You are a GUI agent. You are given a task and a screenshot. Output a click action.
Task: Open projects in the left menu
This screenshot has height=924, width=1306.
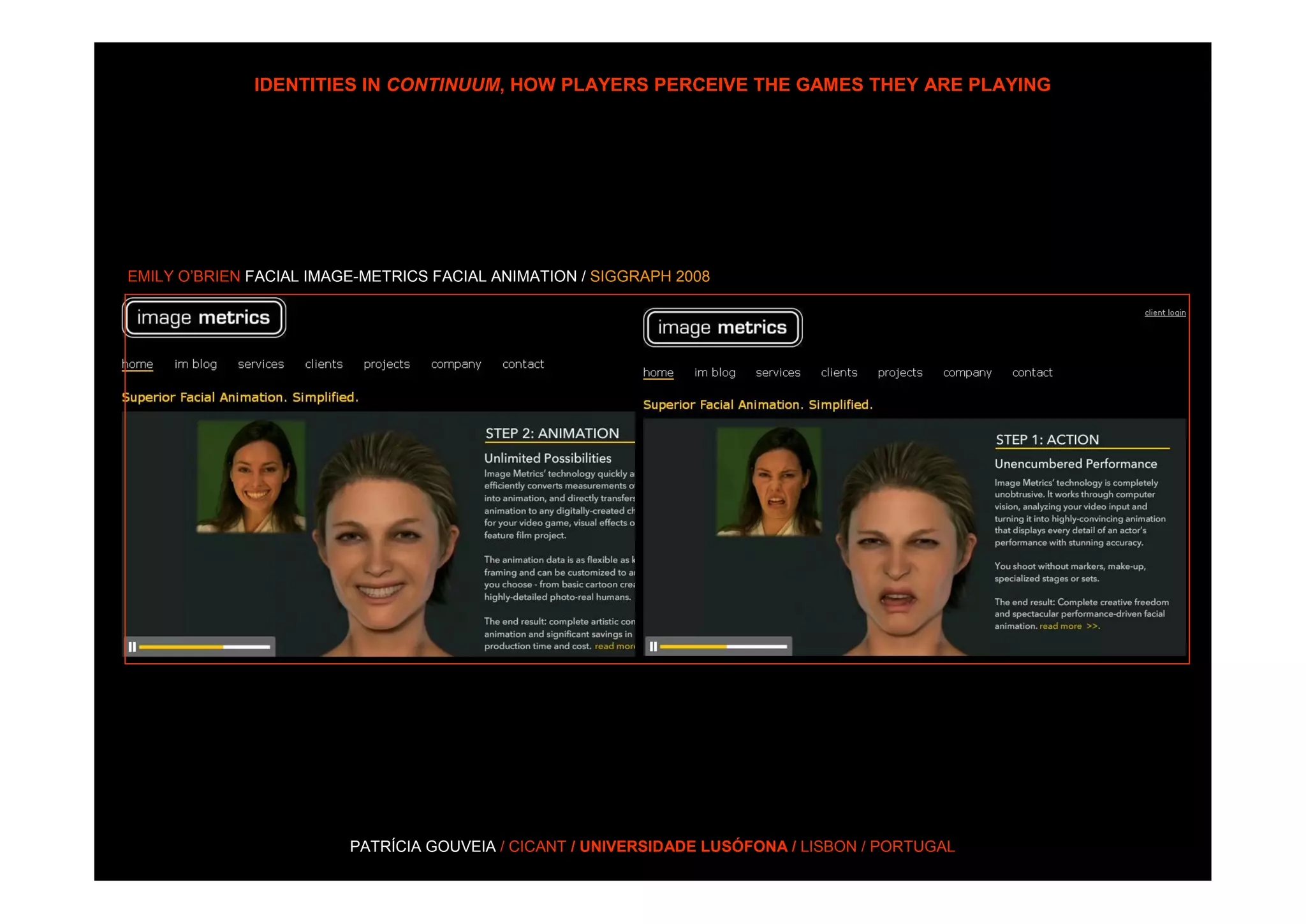click(386, 364)
